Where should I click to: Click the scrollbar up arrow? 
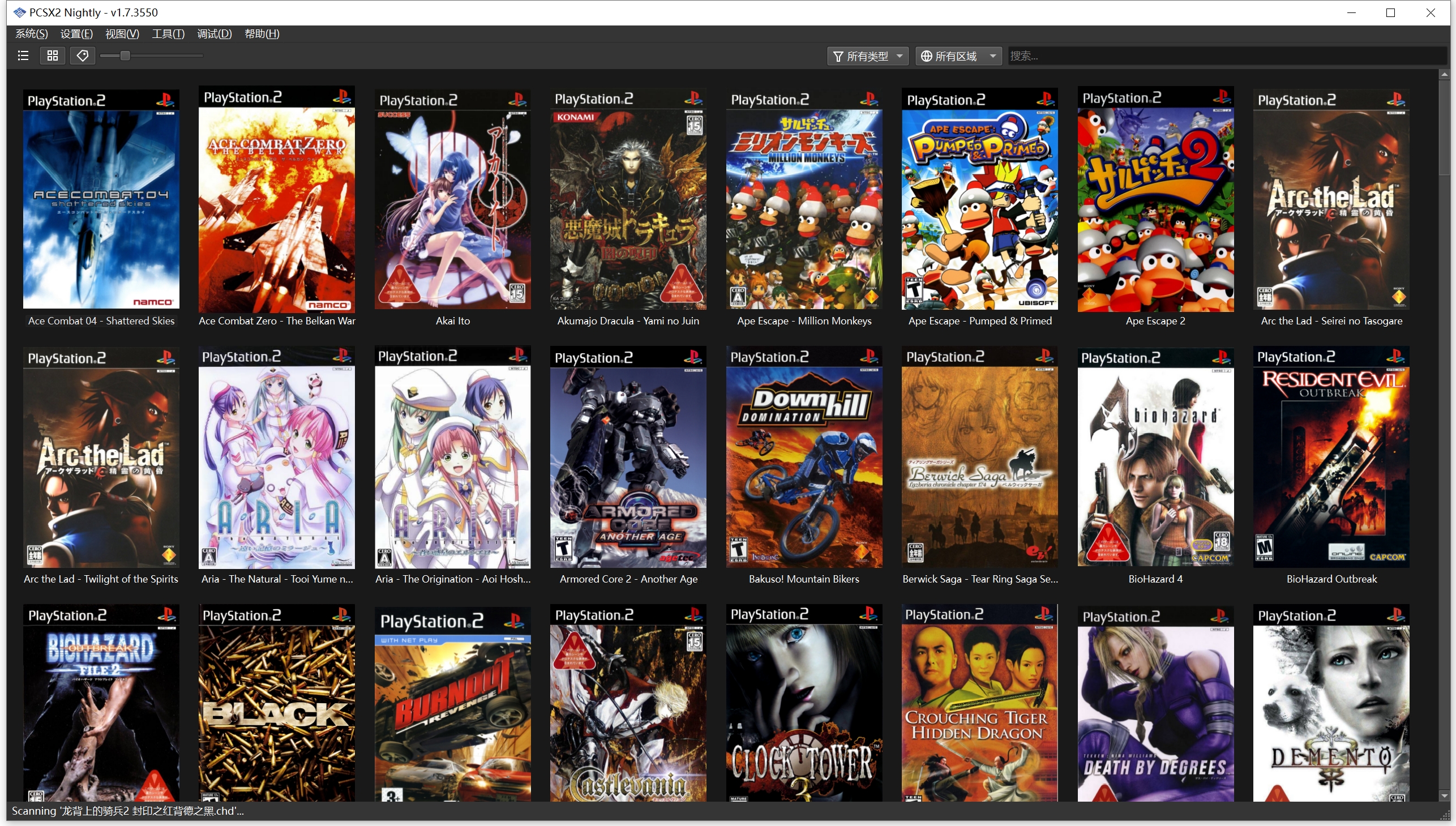[1445, 74]
